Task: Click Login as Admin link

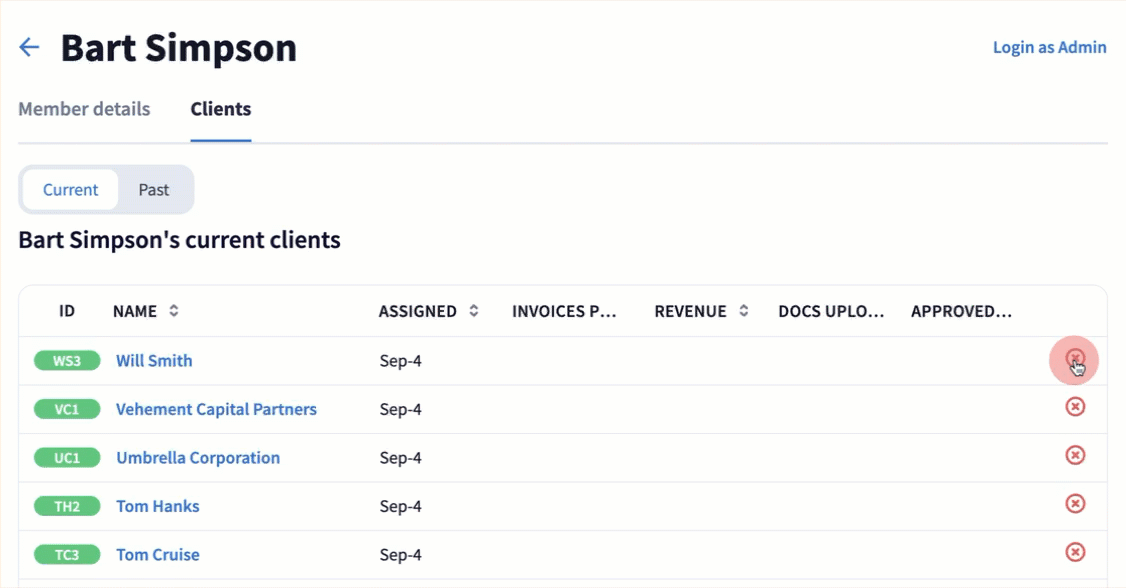Action: (1049, 47)
